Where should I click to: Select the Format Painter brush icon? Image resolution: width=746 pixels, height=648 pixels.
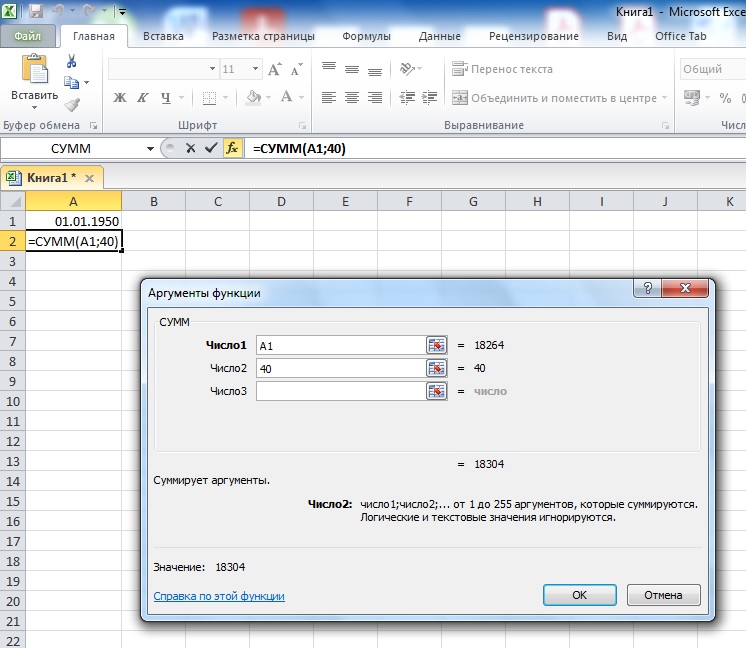[72, 104]
